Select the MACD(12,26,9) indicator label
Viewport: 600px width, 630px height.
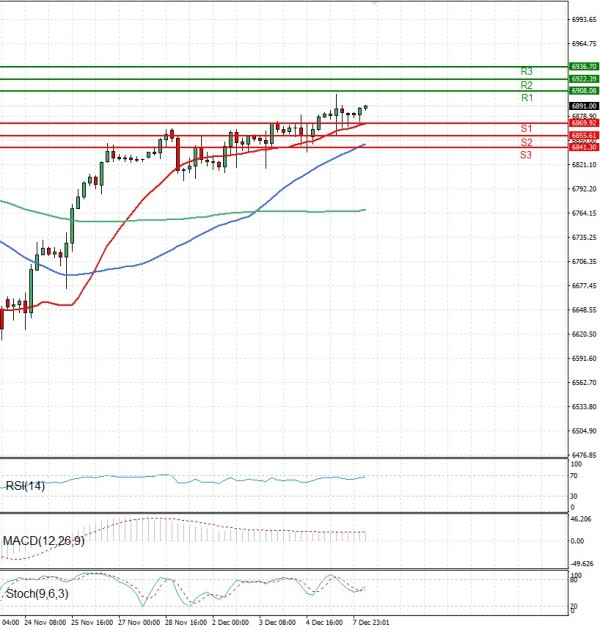click(41, 541)
